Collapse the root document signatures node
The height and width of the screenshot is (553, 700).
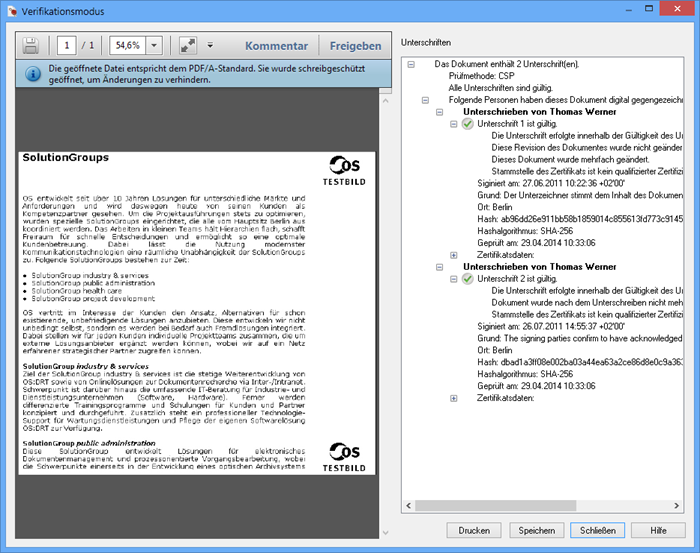[x=411, y=64]
